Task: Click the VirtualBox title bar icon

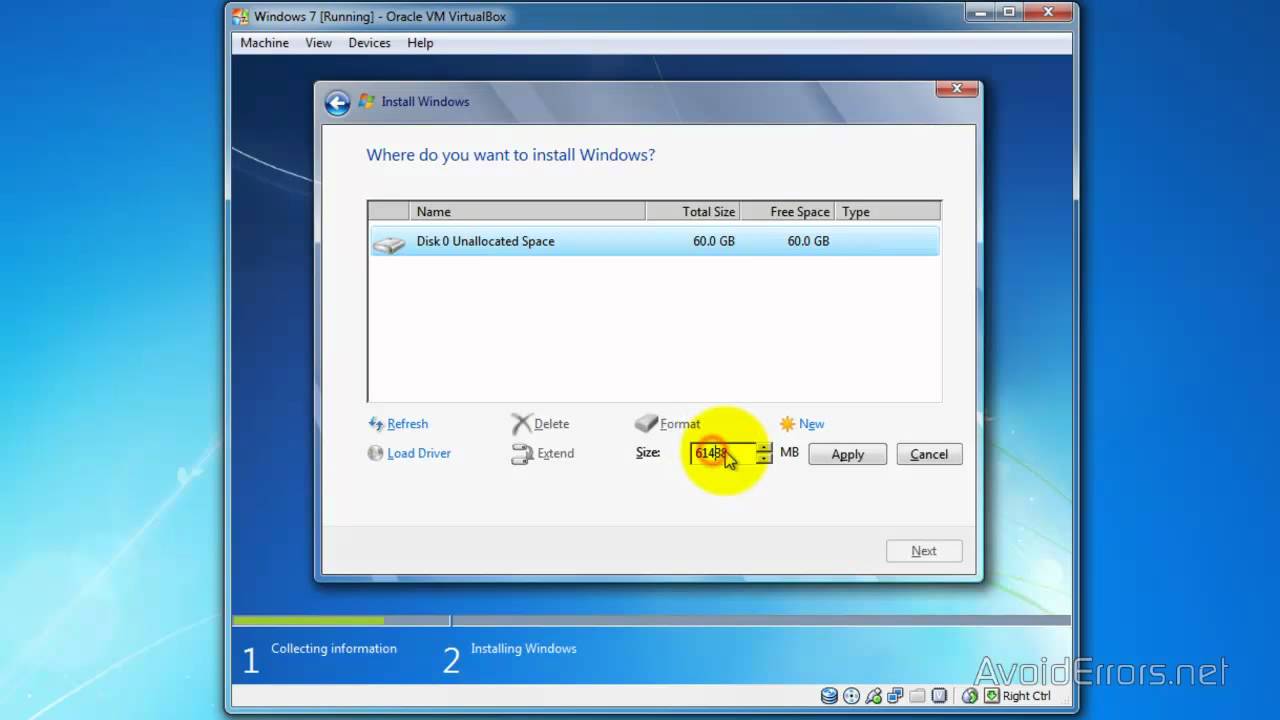Action: point(240,16)
